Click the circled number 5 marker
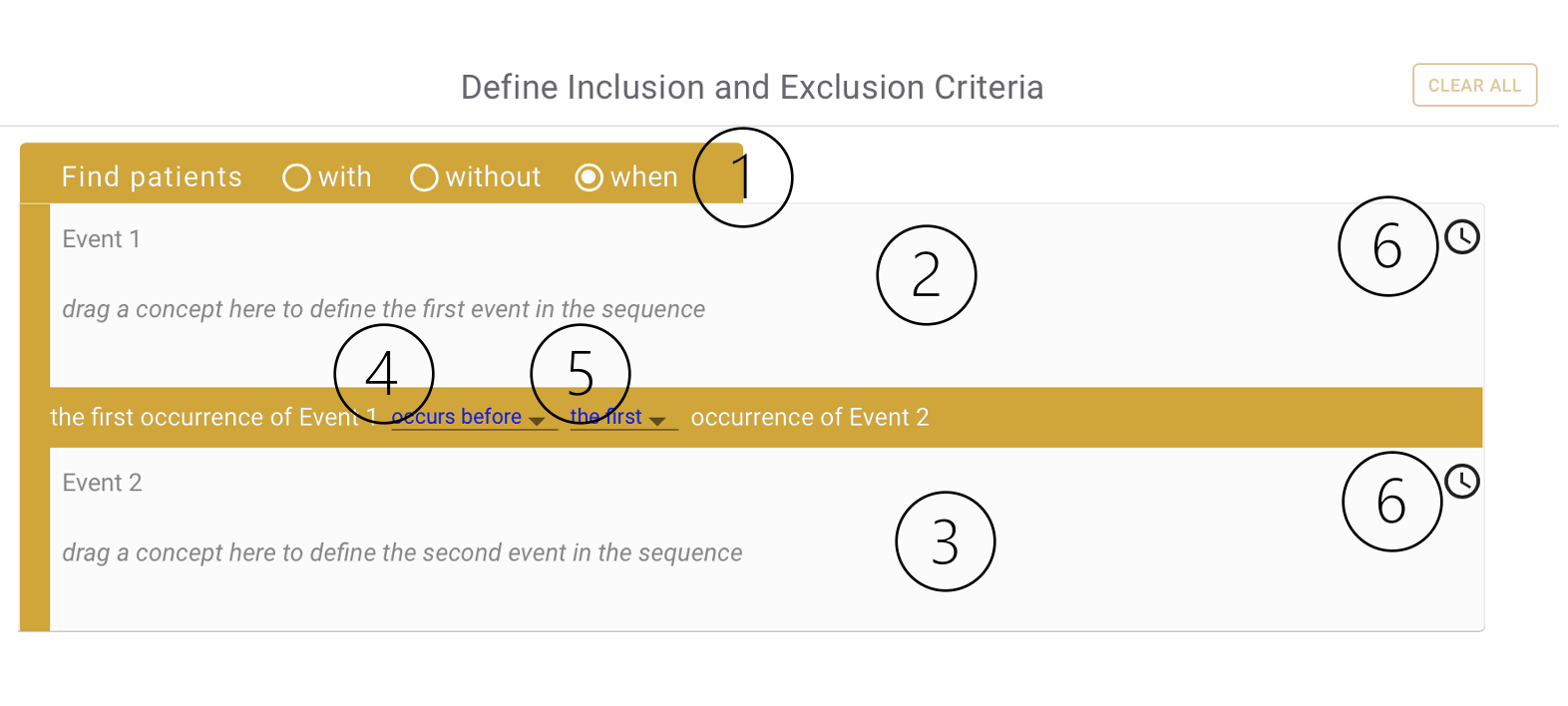Screen dimensions: 1568x706 [581, 374]
